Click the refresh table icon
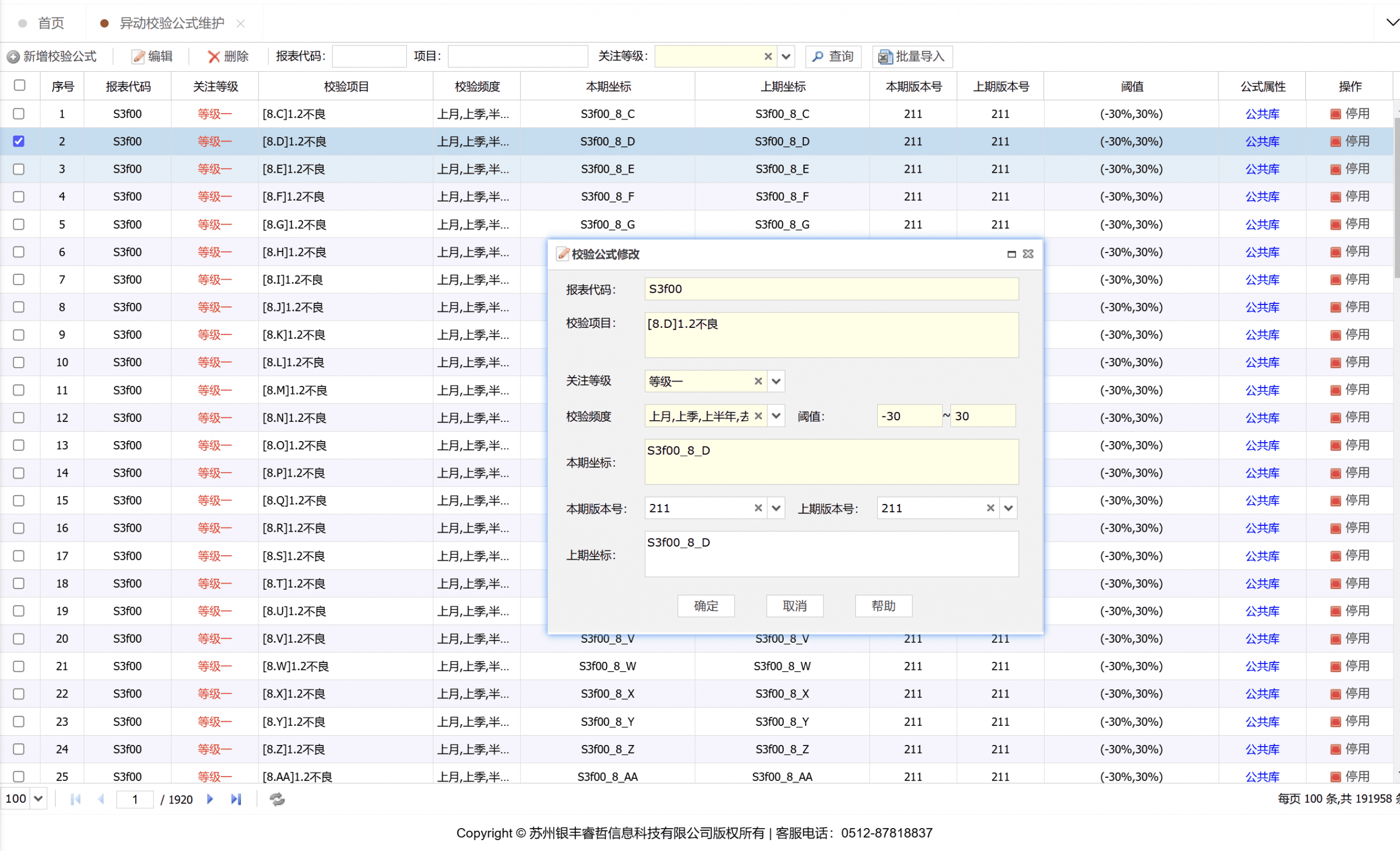Screen dimensions: 1400x851 point(277,799)
